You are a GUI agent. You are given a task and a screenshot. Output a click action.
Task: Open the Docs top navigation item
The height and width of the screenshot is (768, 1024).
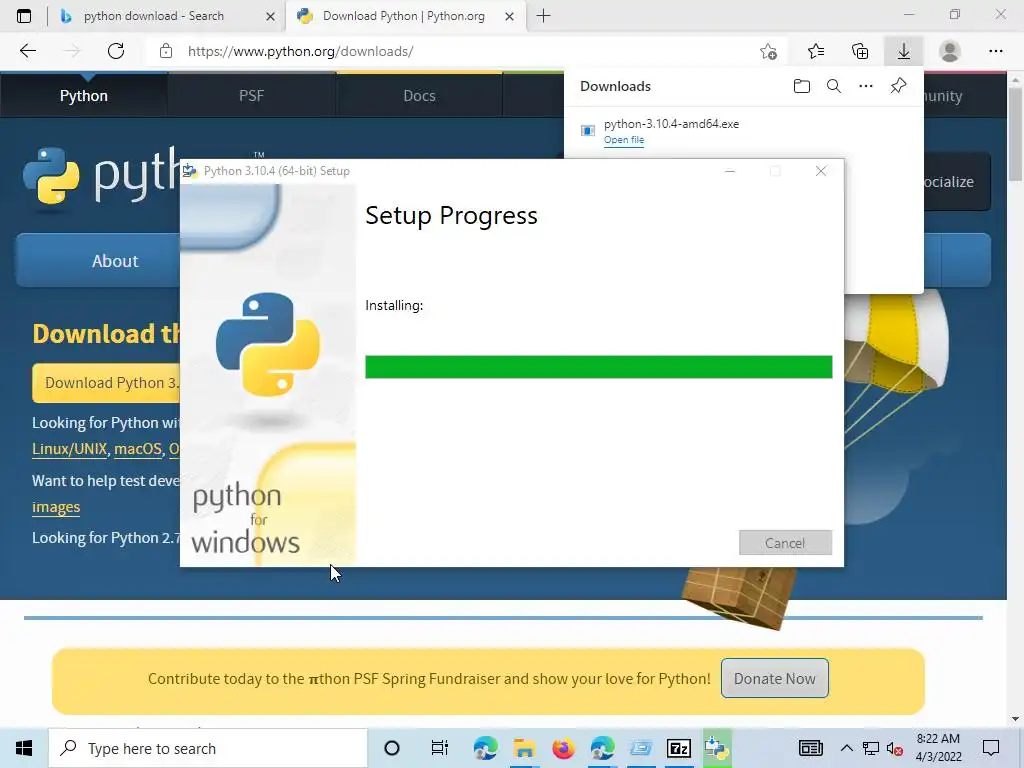click(419, 96)
